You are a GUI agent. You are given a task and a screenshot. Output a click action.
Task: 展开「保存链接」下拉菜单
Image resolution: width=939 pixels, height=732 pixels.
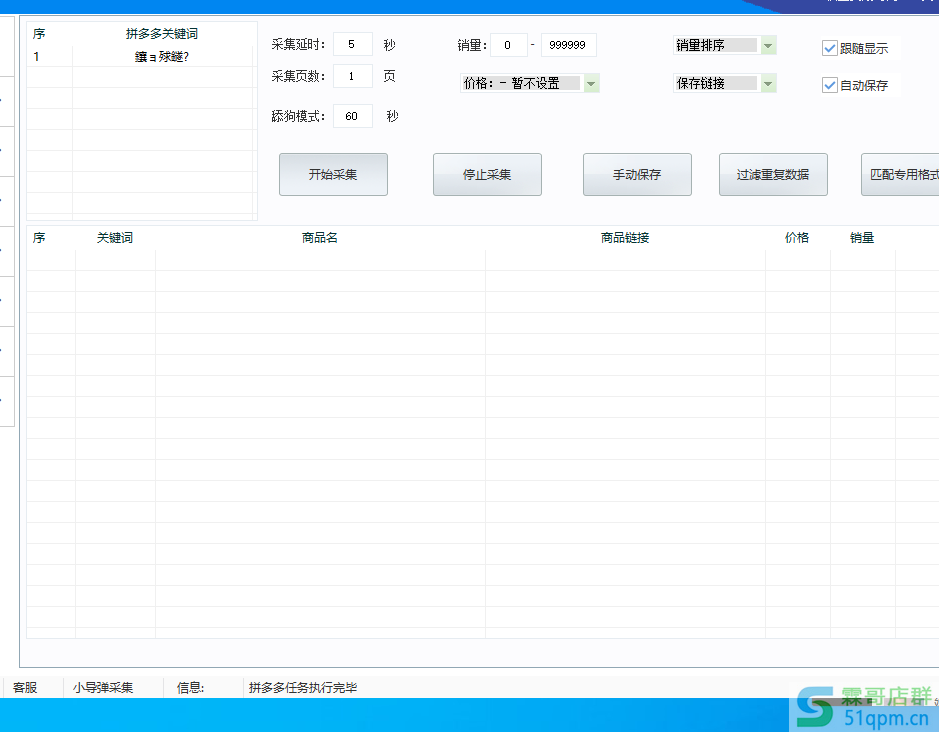767,83
